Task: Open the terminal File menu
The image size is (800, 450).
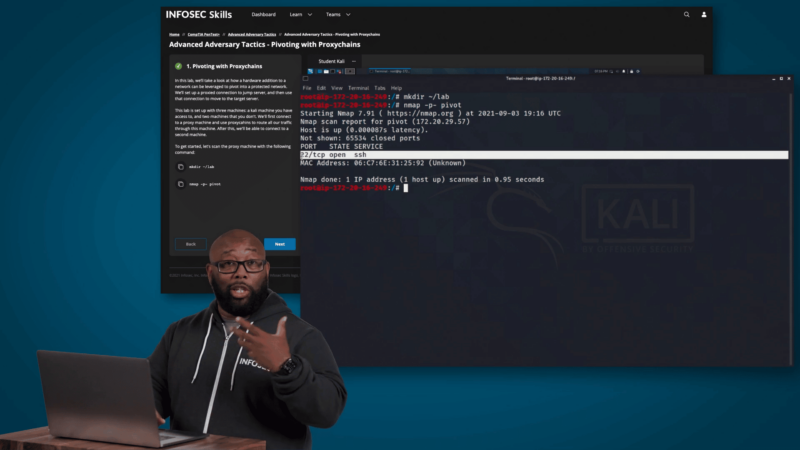Action: [306, 88]
